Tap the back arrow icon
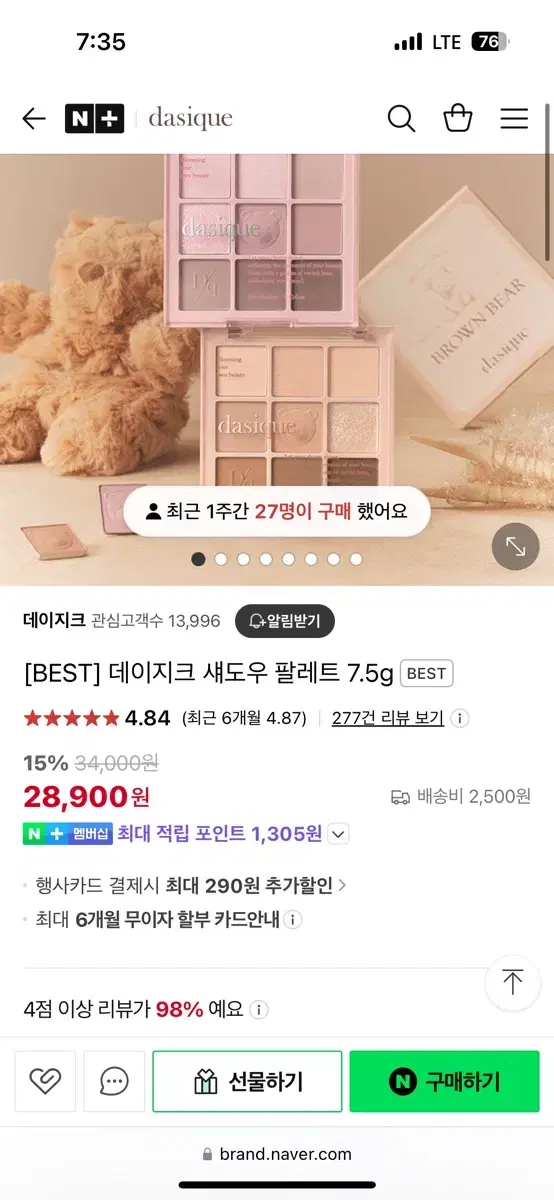The height and width of the screenshot is (1200, 554). (34, 119)
